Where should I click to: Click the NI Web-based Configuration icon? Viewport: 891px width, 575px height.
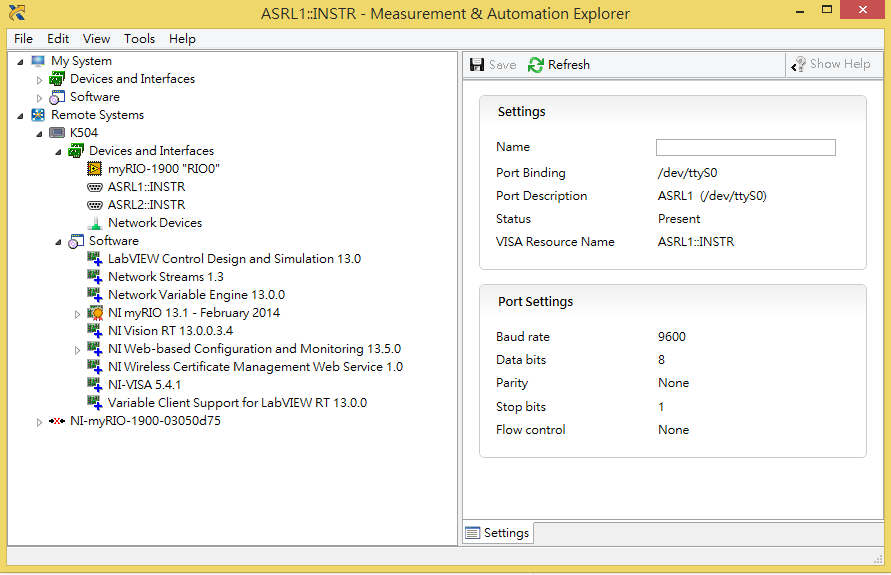click(x=94, y=349)
